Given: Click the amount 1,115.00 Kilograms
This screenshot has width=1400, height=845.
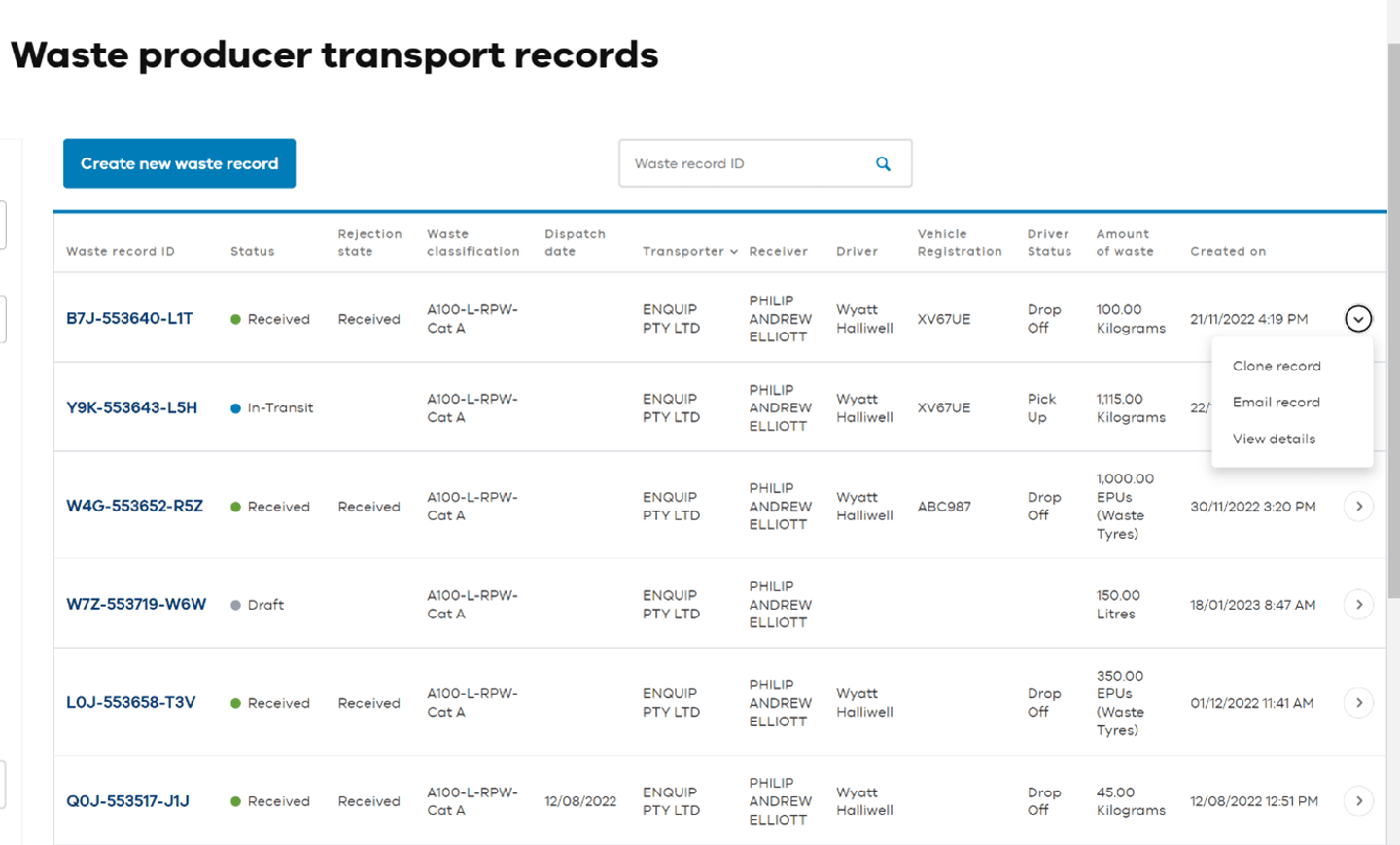Looking at the screenshot, I should pyautogui.click(x=1131, y=407).
